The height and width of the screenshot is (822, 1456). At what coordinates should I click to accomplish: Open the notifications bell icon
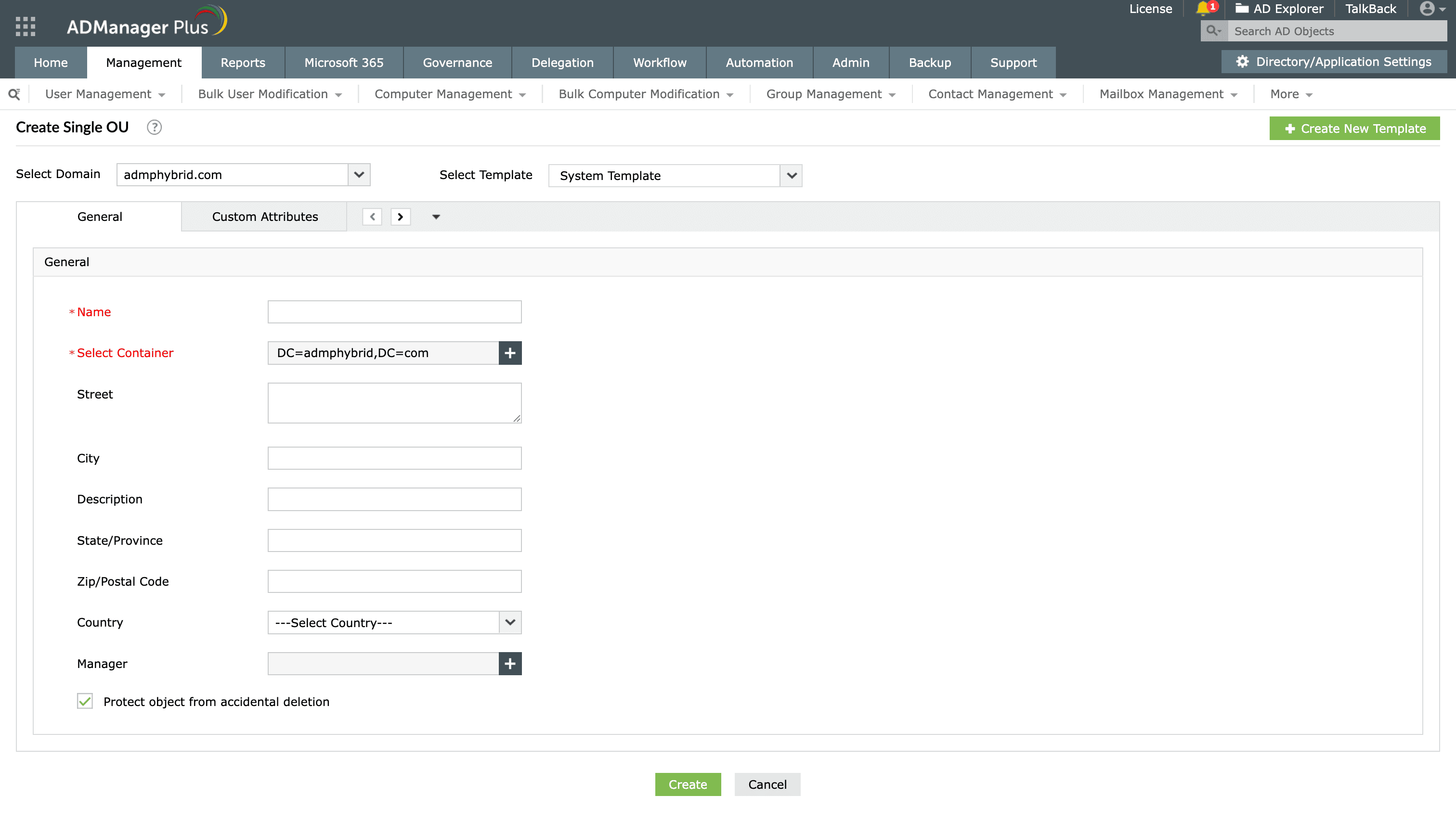coord(1204,9)
